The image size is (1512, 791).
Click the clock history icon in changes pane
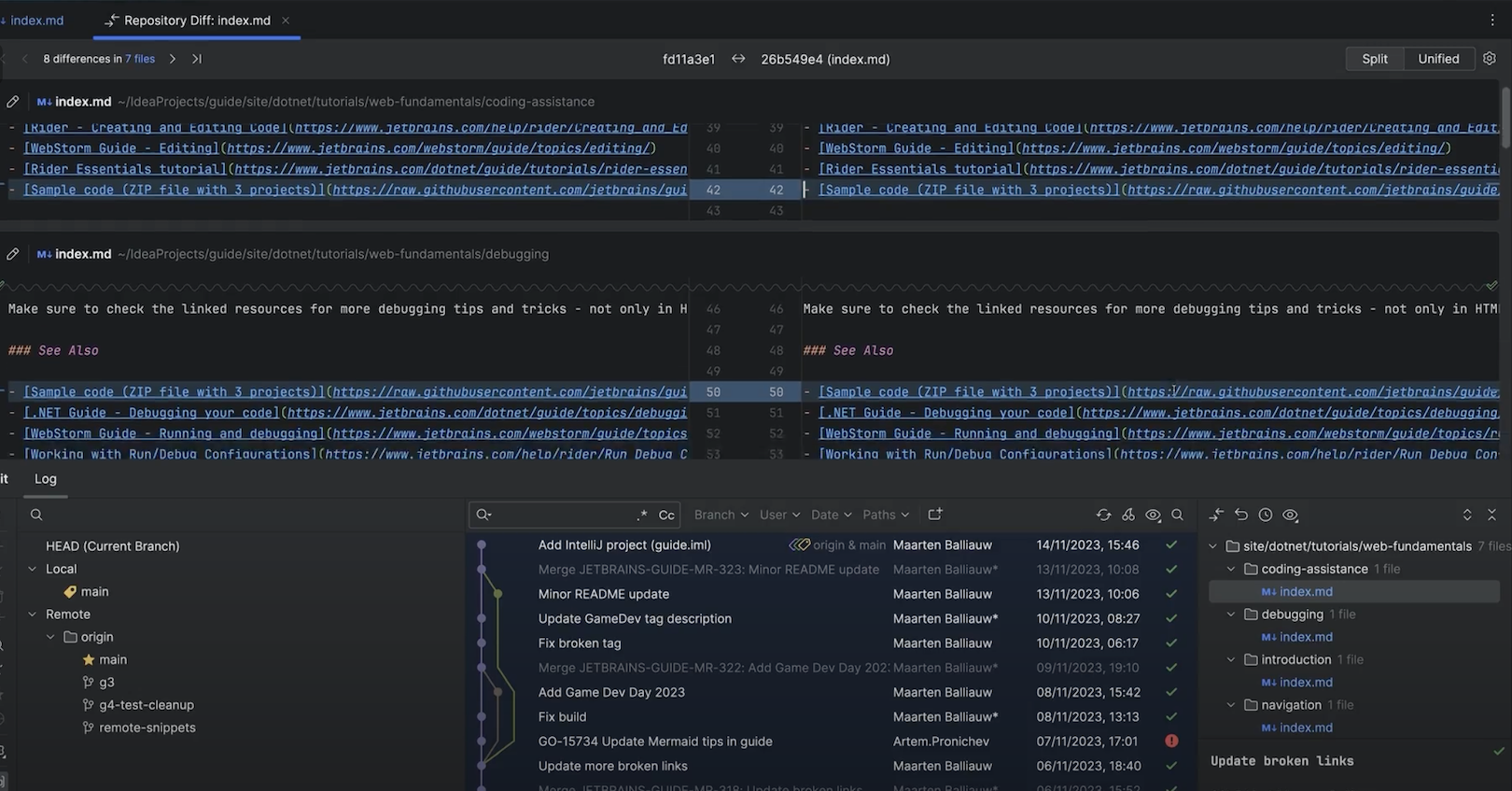(x=1265, y=515)
